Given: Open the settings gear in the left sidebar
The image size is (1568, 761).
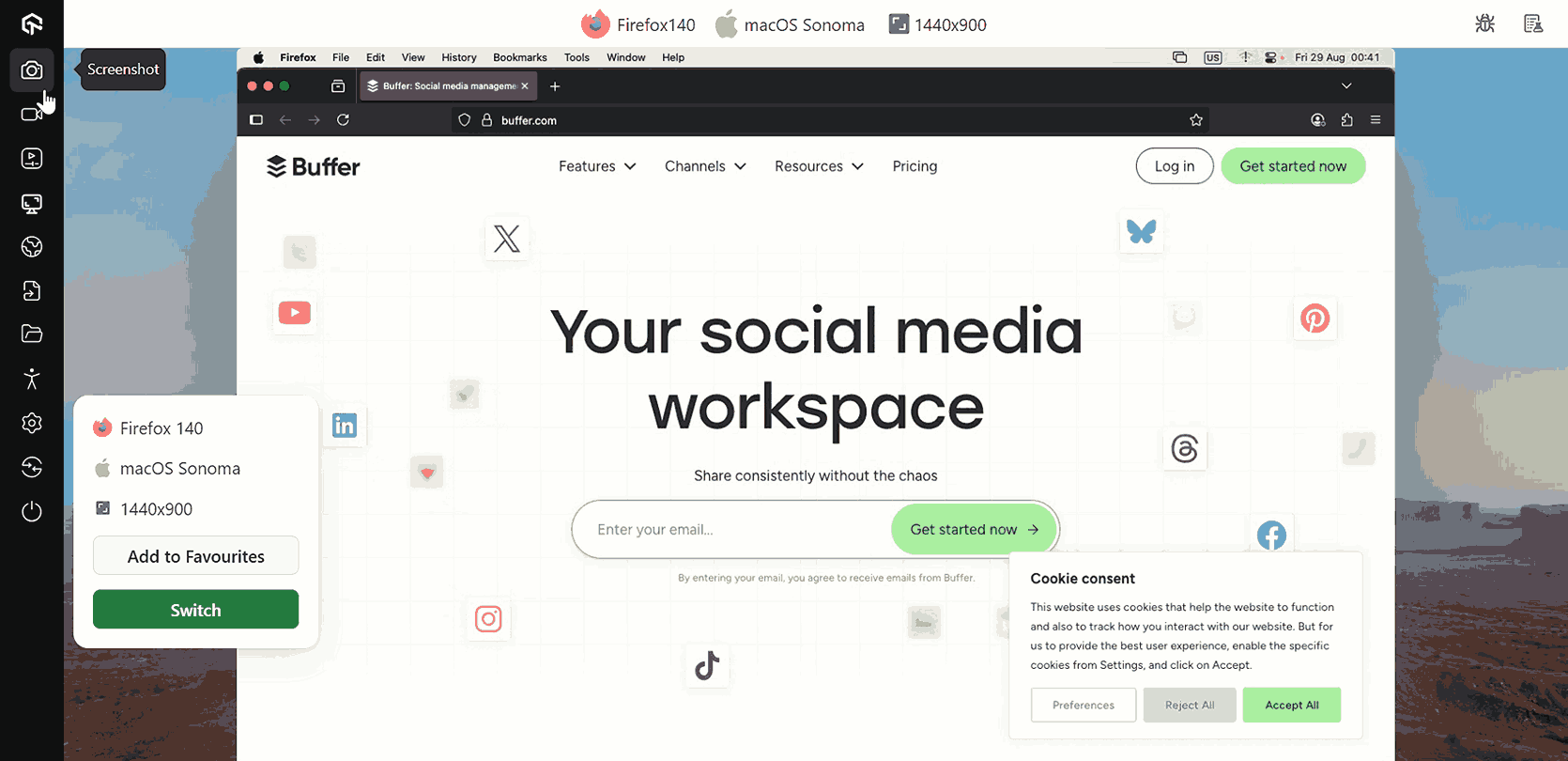Looking at the screenshot, I should tap(32, 423).
